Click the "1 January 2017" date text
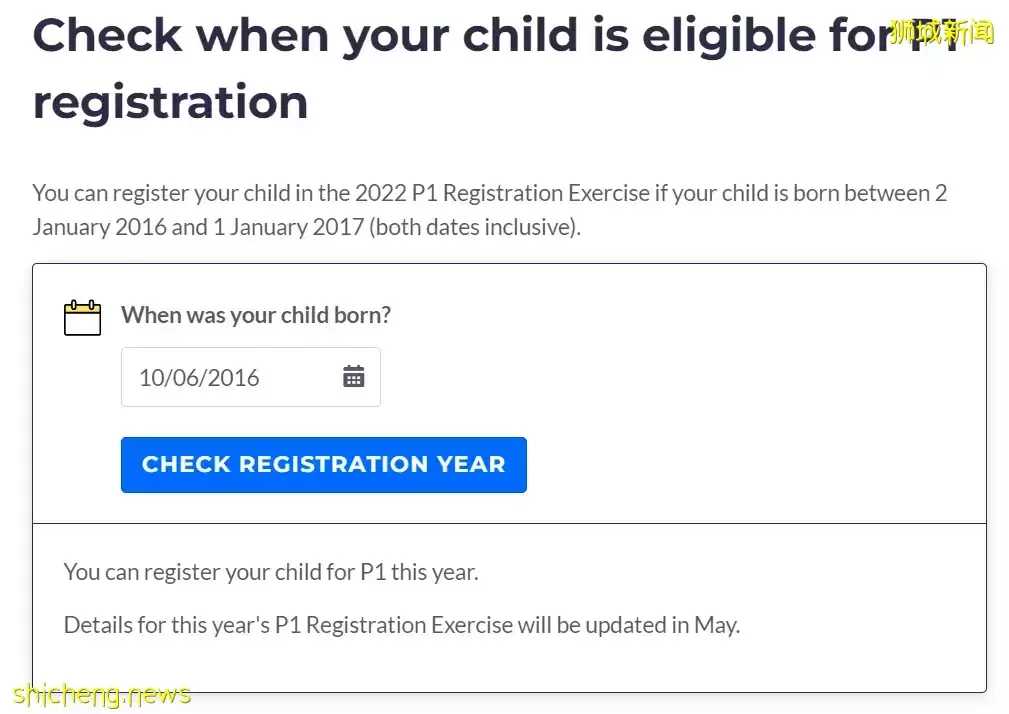The width and height of the screenshot is (1009, 714). 288,227
